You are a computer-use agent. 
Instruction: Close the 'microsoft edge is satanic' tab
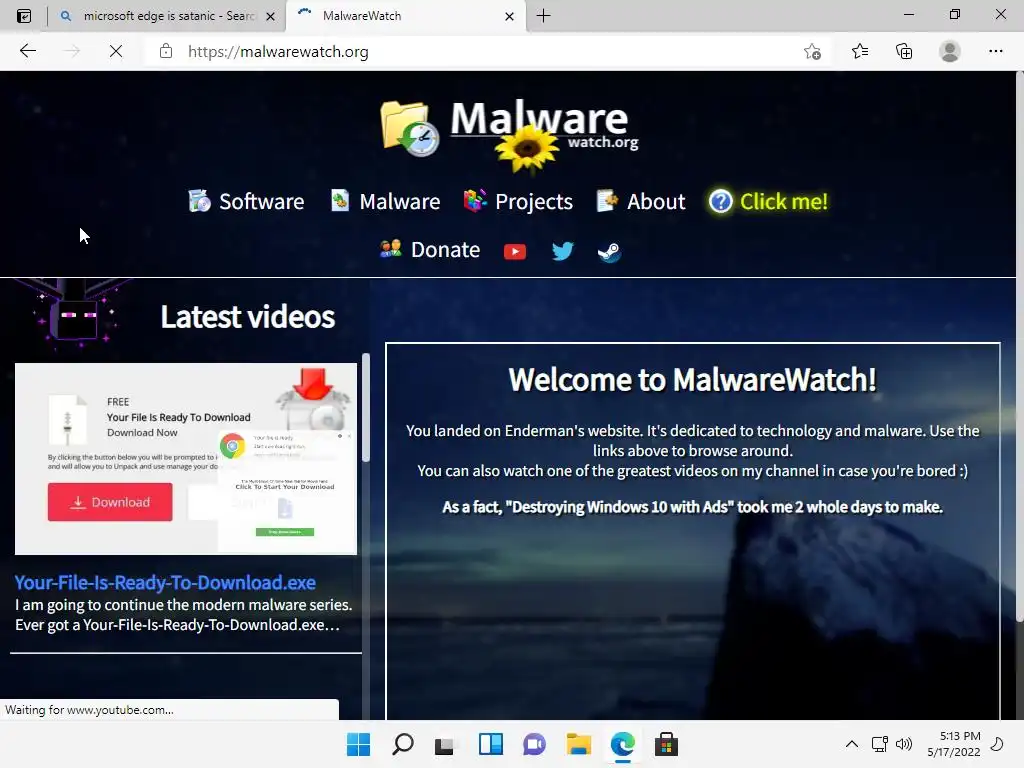[x=270, y=16]
